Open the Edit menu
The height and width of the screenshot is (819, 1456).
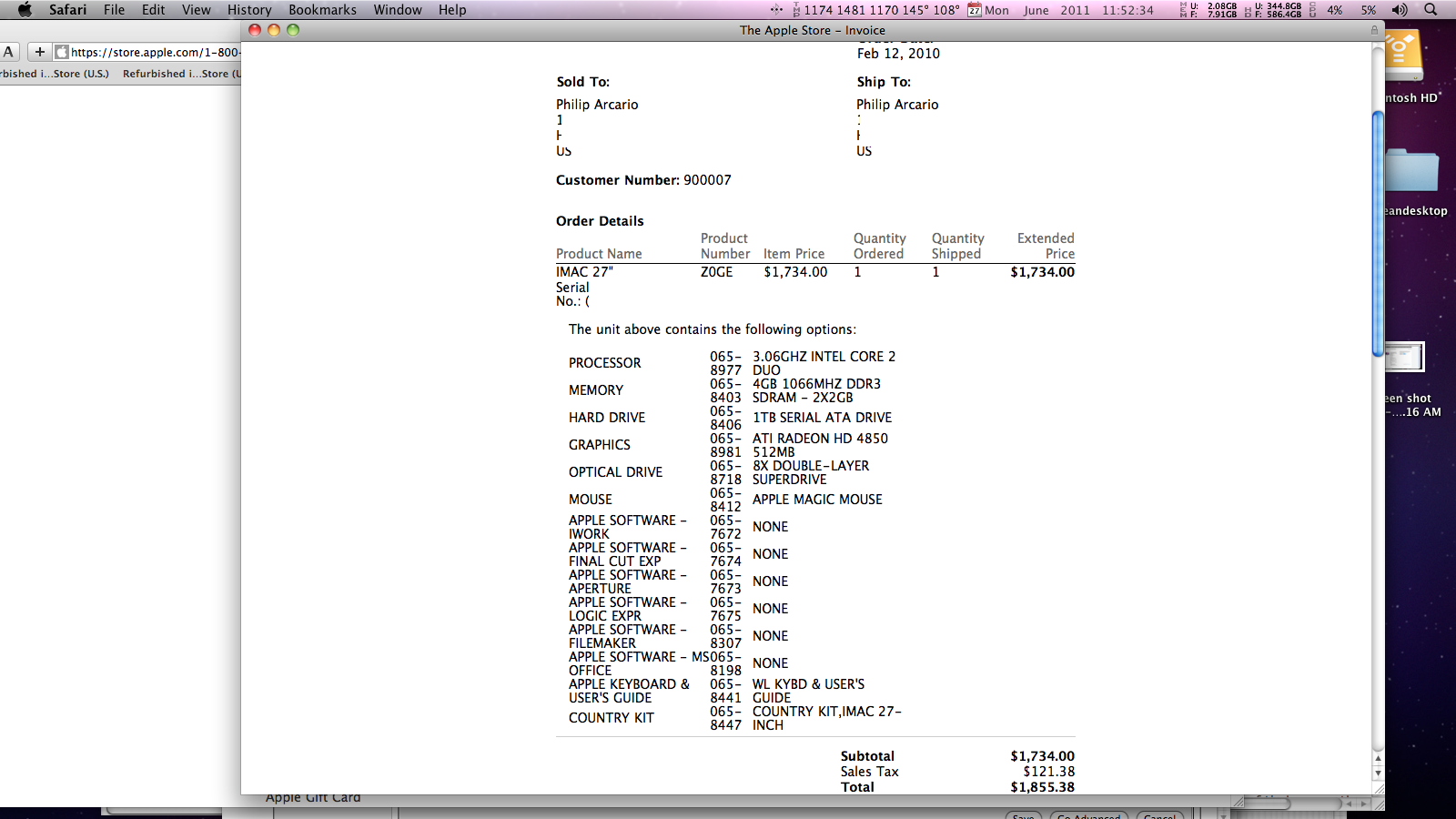[153, 10]
